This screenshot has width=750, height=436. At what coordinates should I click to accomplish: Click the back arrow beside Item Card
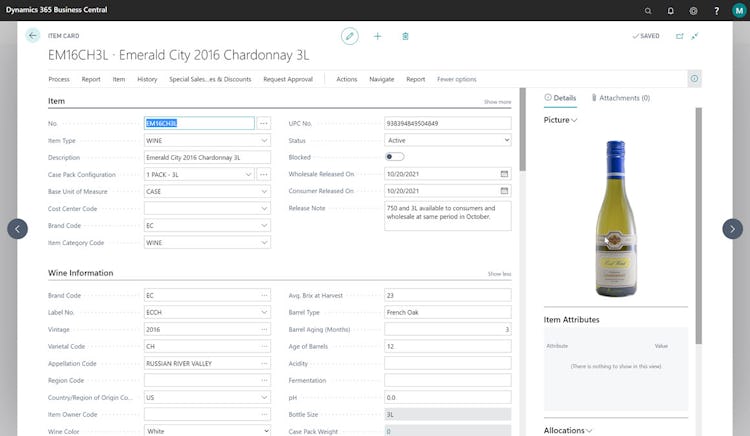pyautogui.click(x=33, y=35)
